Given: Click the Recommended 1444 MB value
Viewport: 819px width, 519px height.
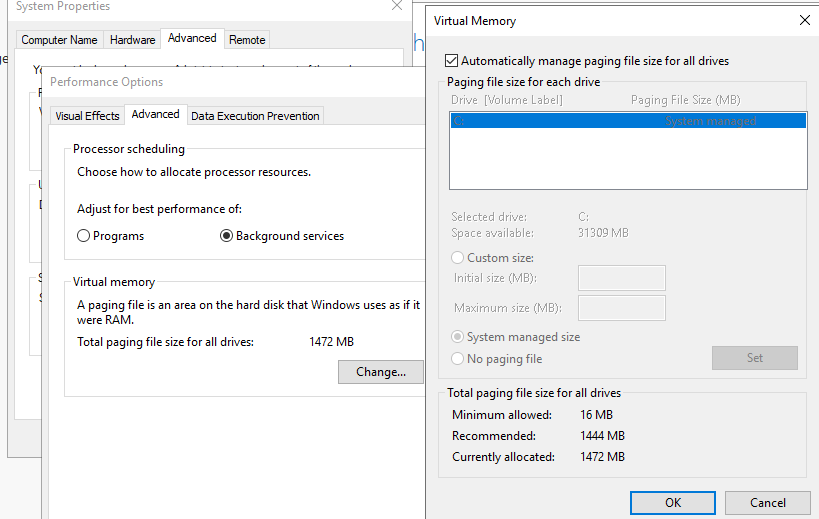Looking at the screenshot, I should click(602, 436).
